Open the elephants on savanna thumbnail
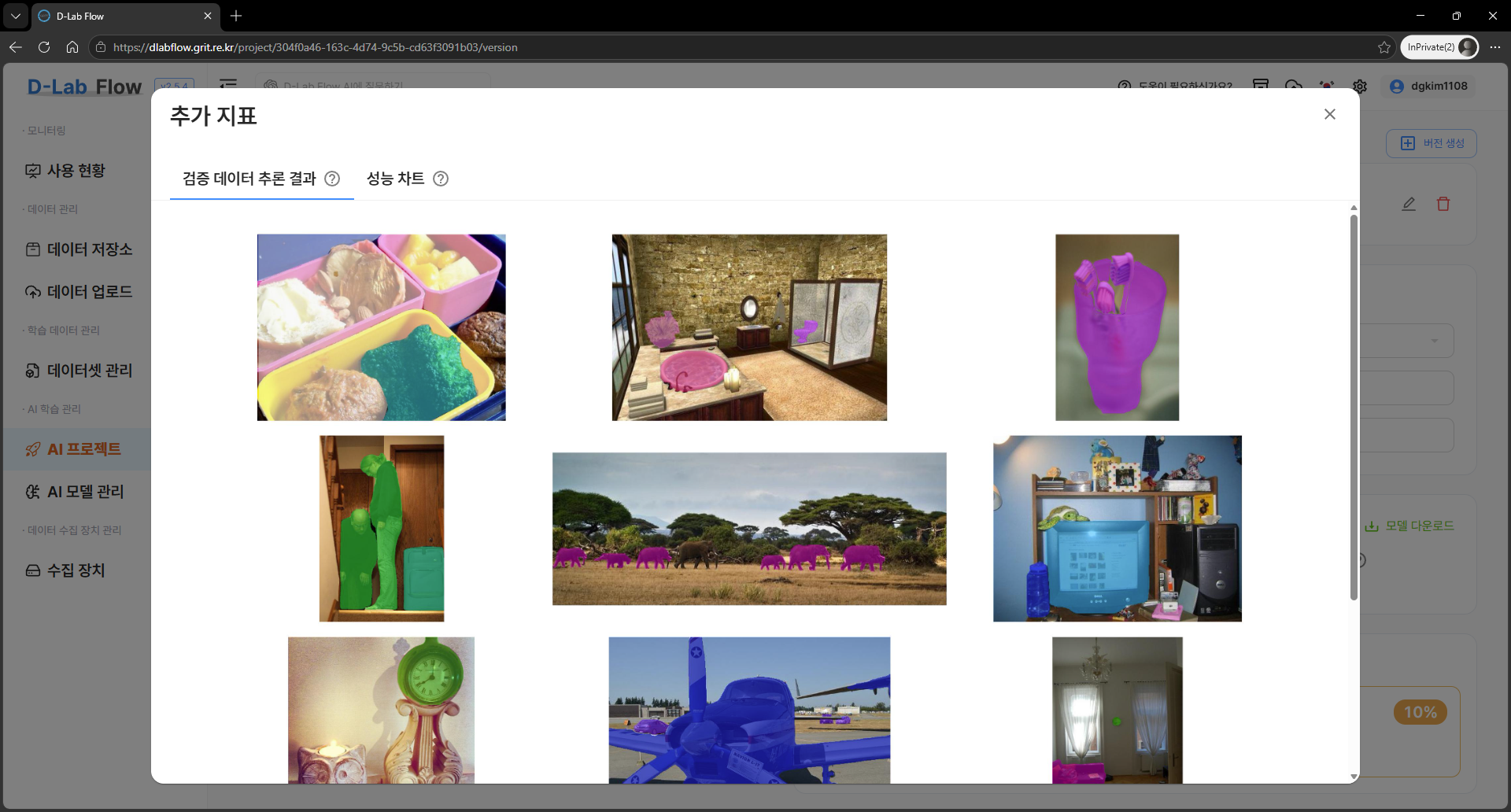Screen dimensions: 1511x812 tap(749, 529)
